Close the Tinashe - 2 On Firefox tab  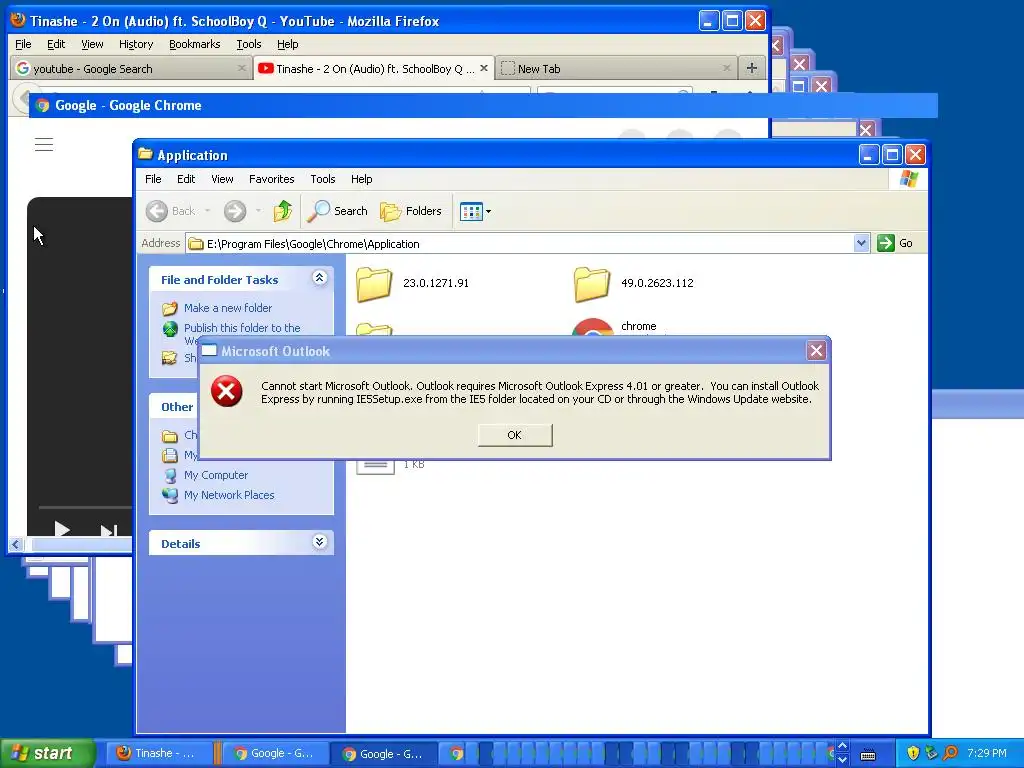484,67
